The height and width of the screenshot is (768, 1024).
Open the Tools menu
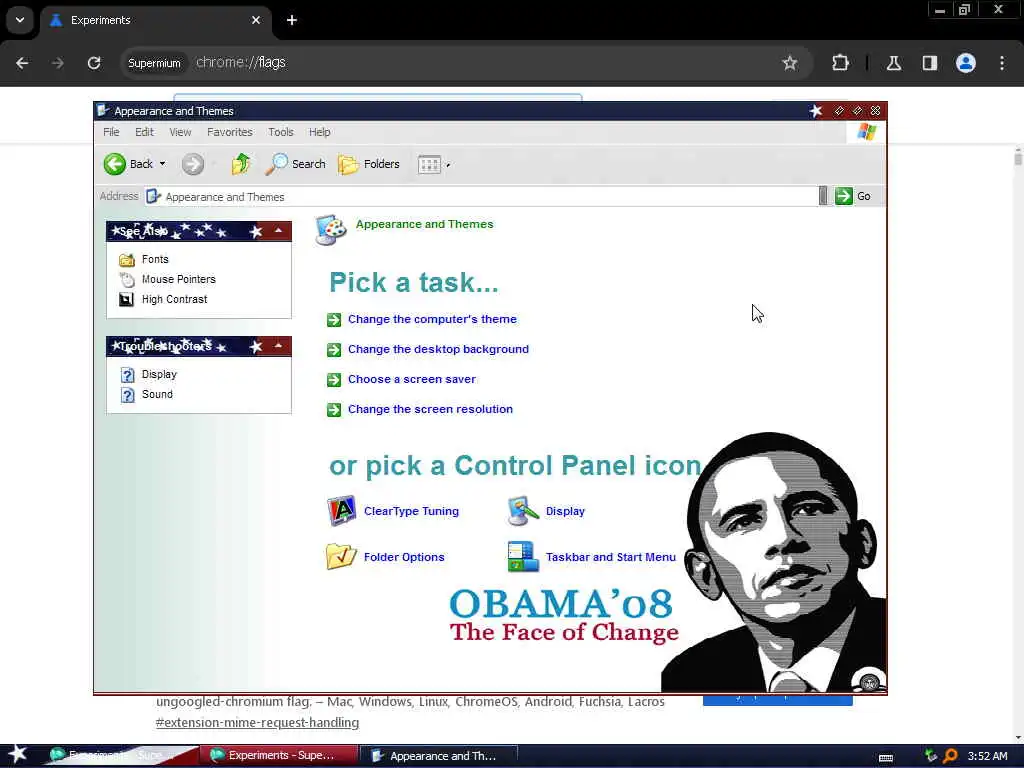click(281, 132)
